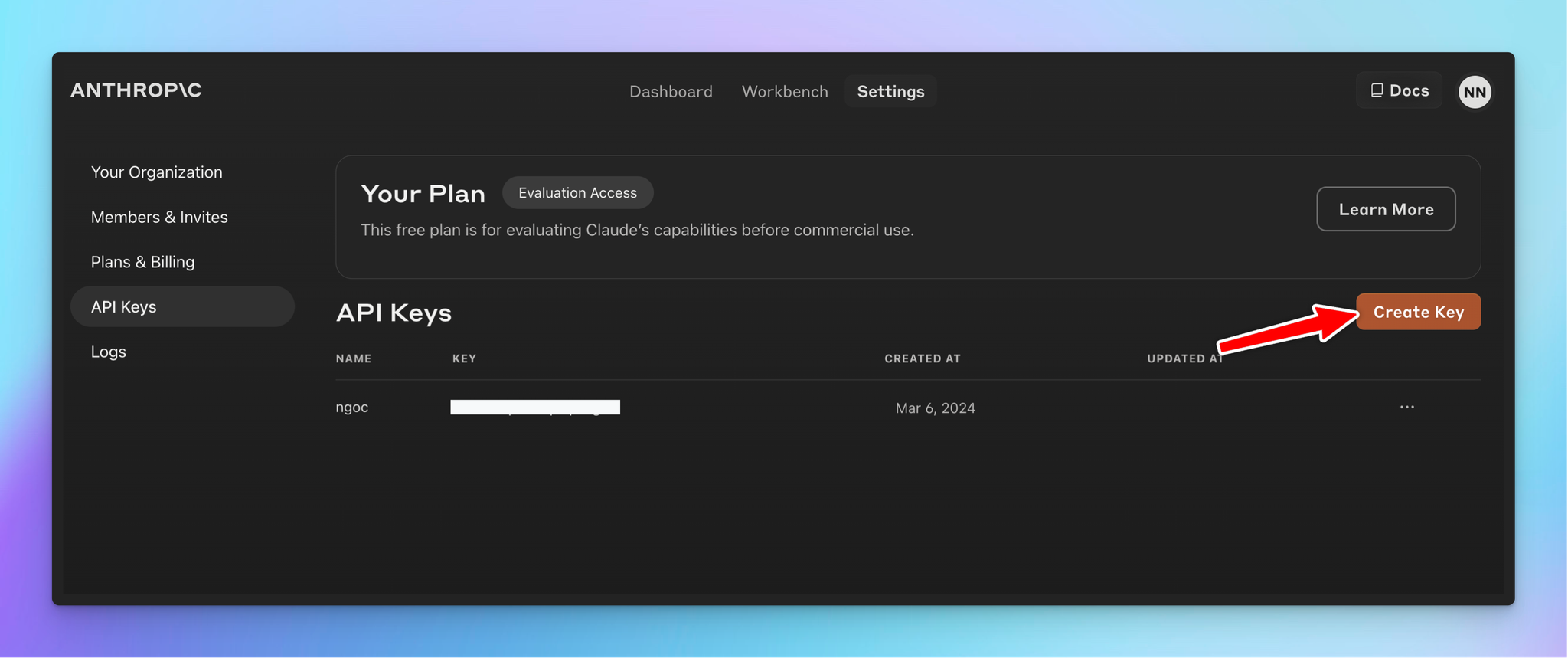Click the Evaluation Access badge
Screen dimensions: 1568x658
click(x=577, y=192)
